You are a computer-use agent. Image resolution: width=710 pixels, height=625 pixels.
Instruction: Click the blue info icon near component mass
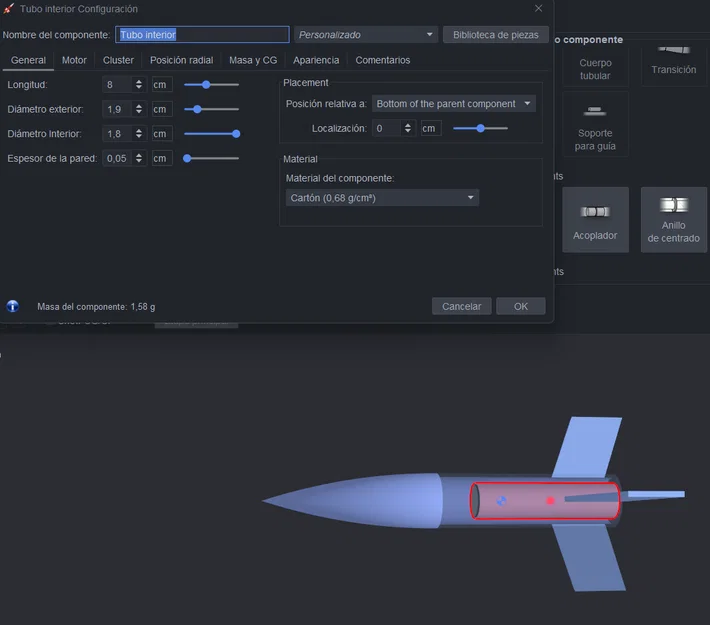(13, 306)
